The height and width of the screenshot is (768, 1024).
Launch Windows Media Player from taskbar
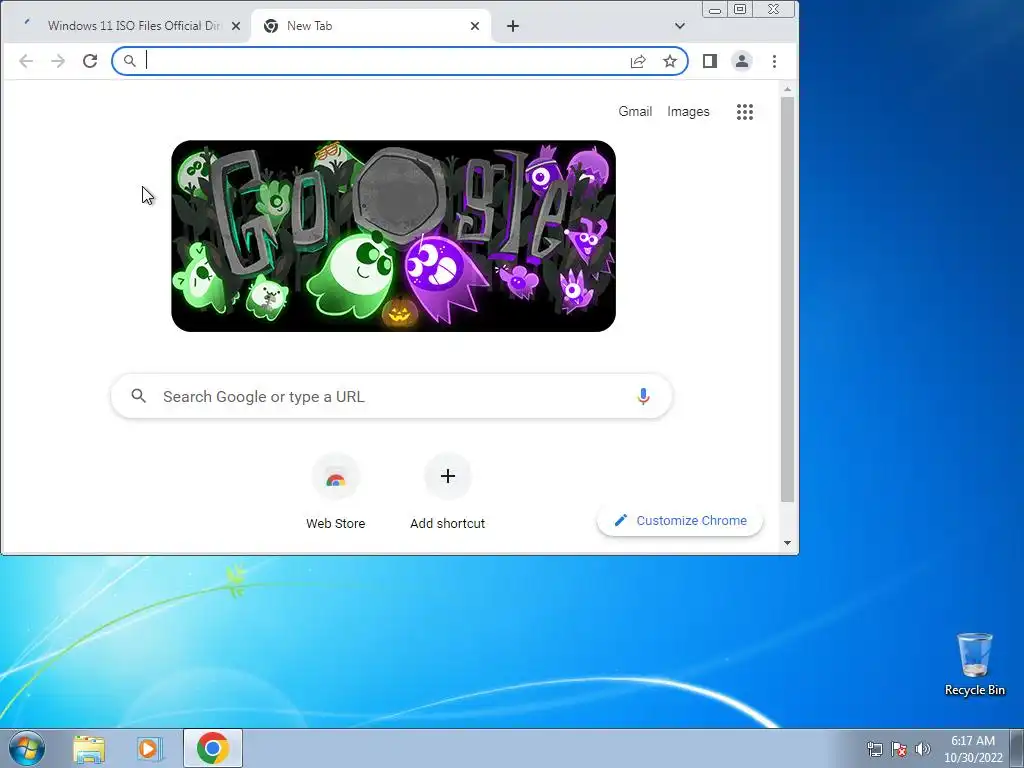point(150,748)
